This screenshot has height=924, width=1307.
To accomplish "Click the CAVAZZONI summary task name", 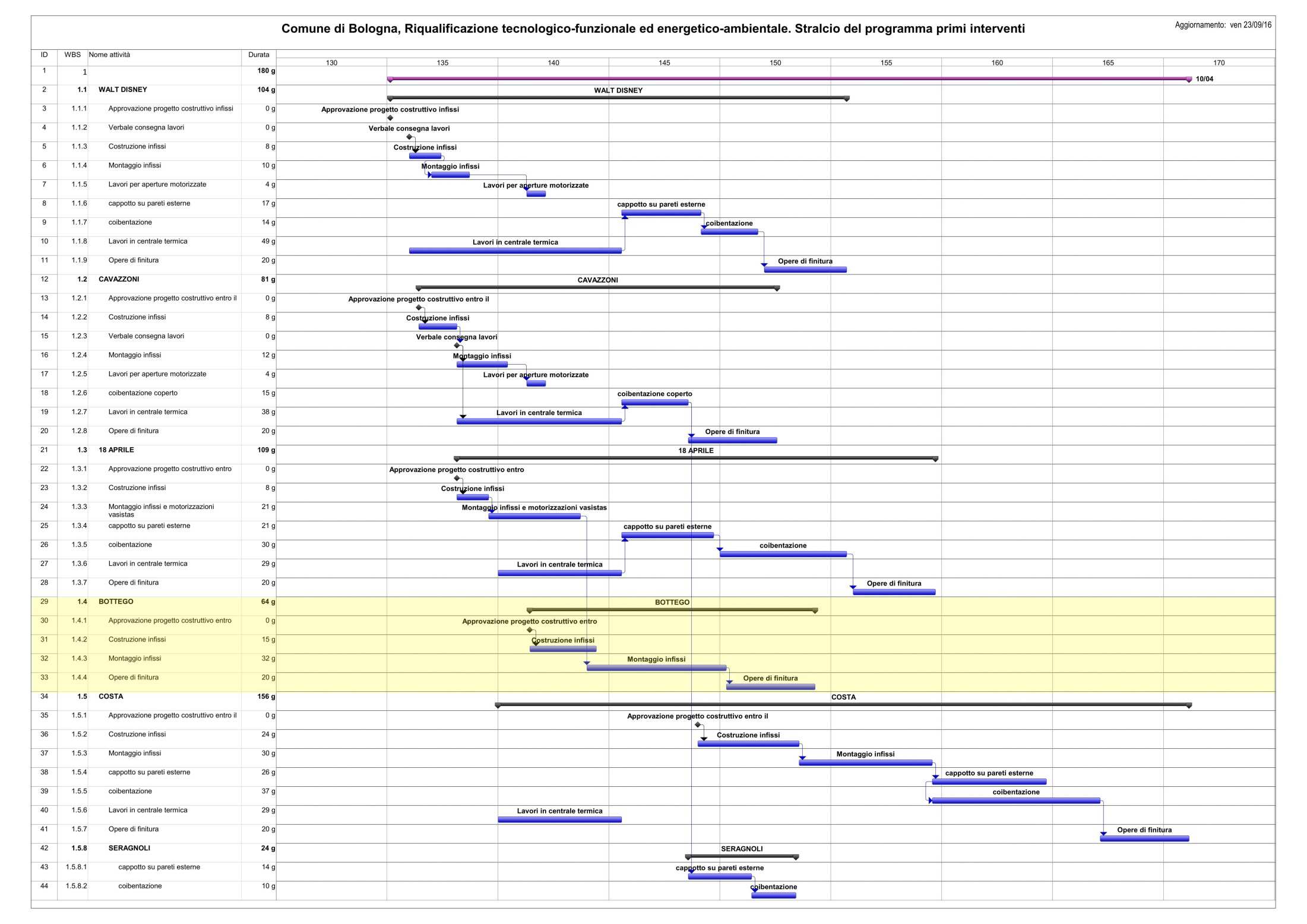I will pos(119,279).
